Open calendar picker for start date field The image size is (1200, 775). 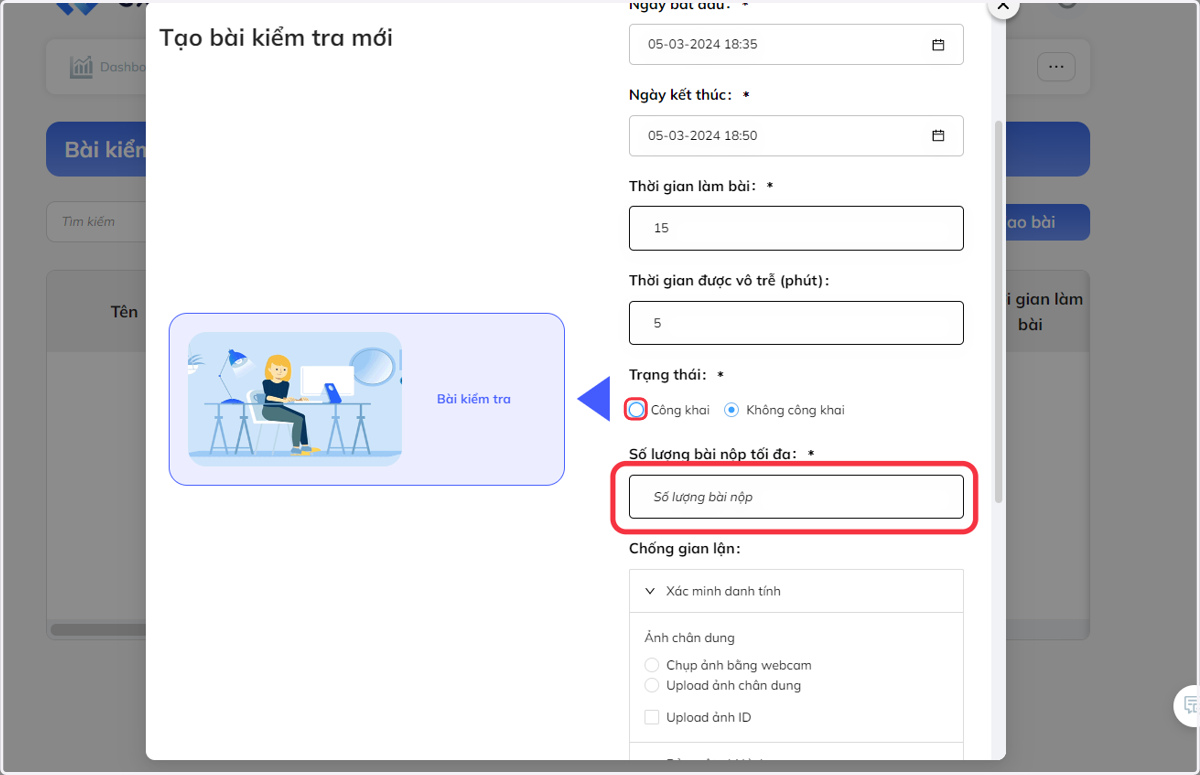pyautogui.click(x=938, y=45)
